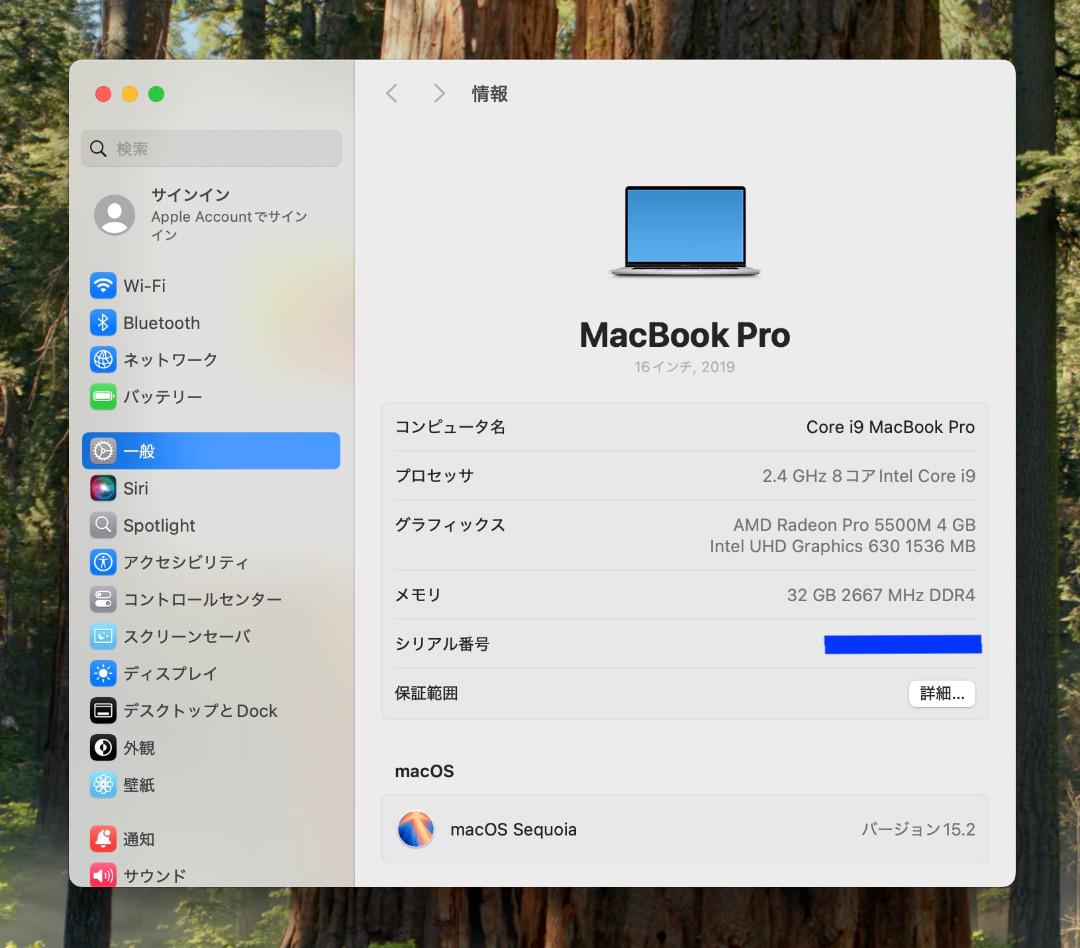
Task: Click the バージョン15.2 version text
Action: pyautogui.click(x=918, y=829)
